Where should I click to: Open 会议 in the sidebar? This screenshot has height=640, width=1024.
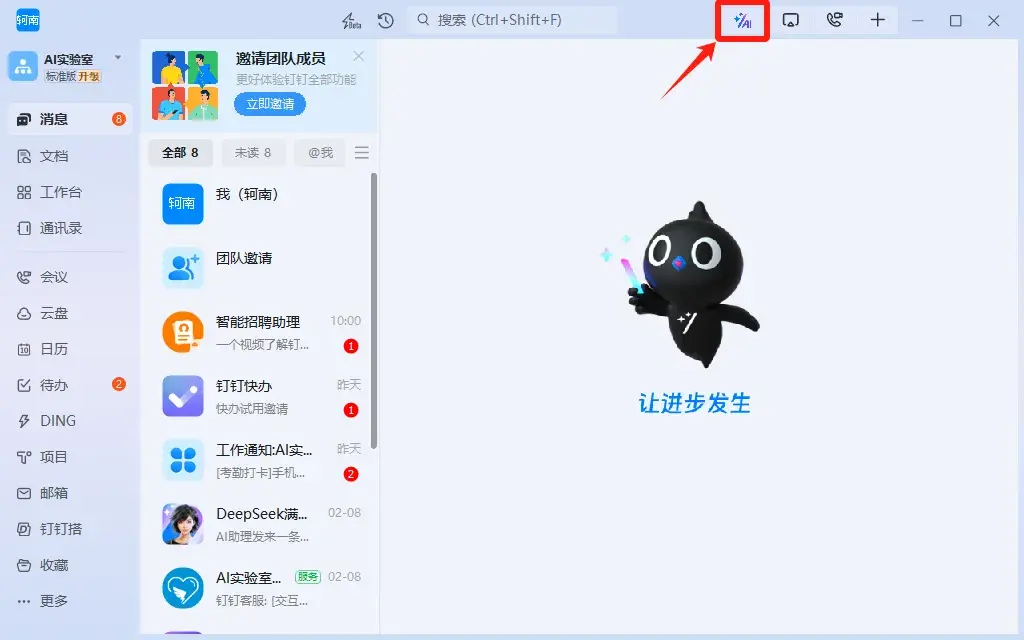click(71, 277)
